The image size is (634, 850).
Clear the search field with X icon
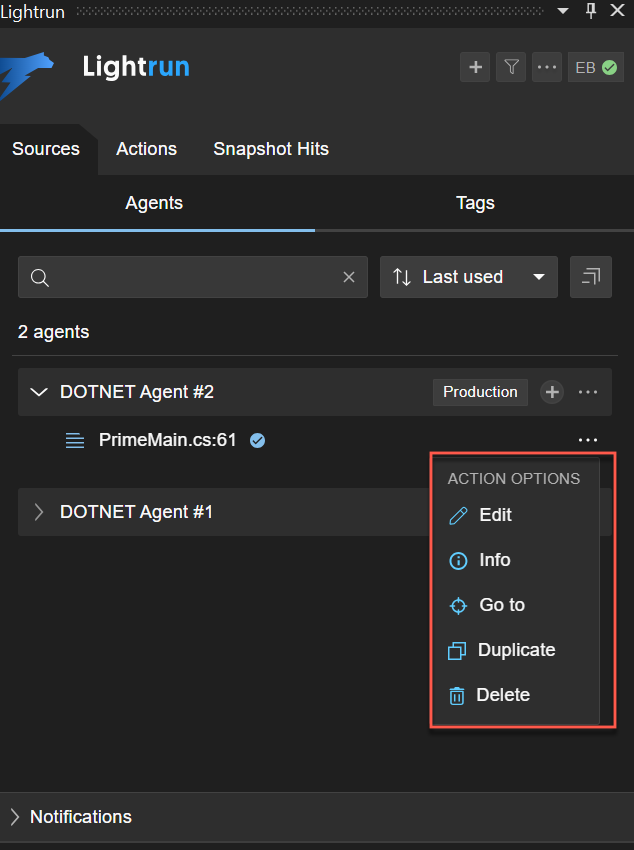pyautogui.click(x=349, y=277)
